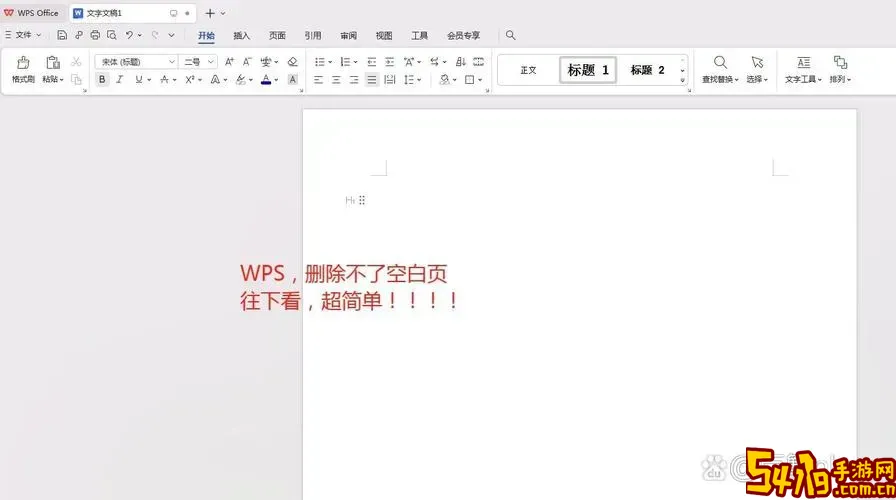Screen dimensions: 896x500
Task: Align text left
Action: coord(319,80)
